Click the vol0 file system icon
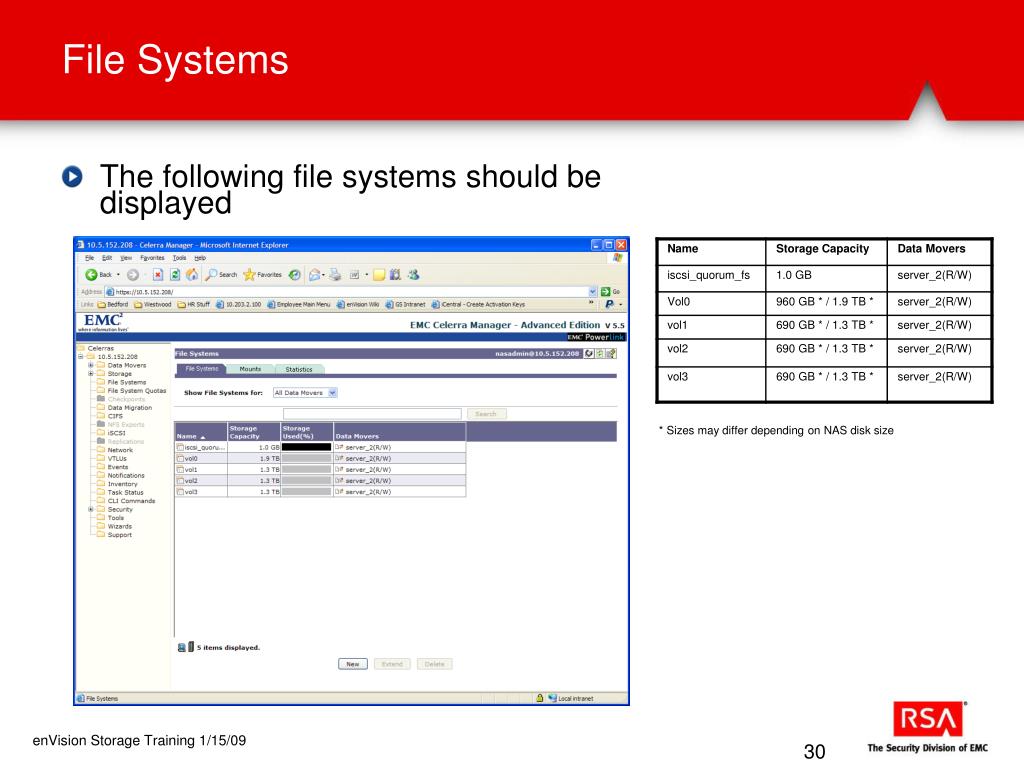The width and height of the screenshot is (1024, 768). (x=180, y=458)
